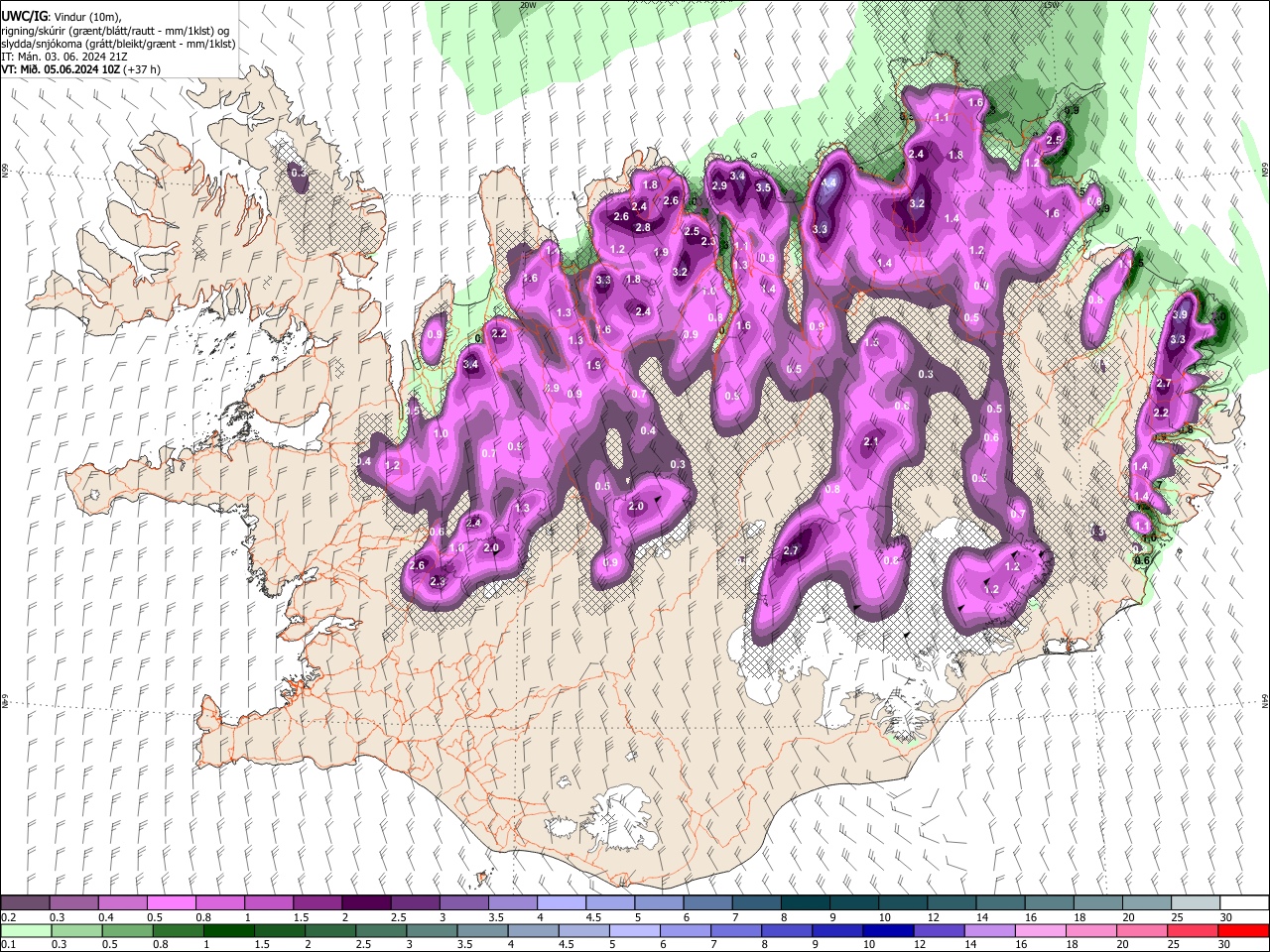Screen dimensions: 1270x952
Task: Click the 3.9 precipitation value on east coast
Action: pos(1180,314)
